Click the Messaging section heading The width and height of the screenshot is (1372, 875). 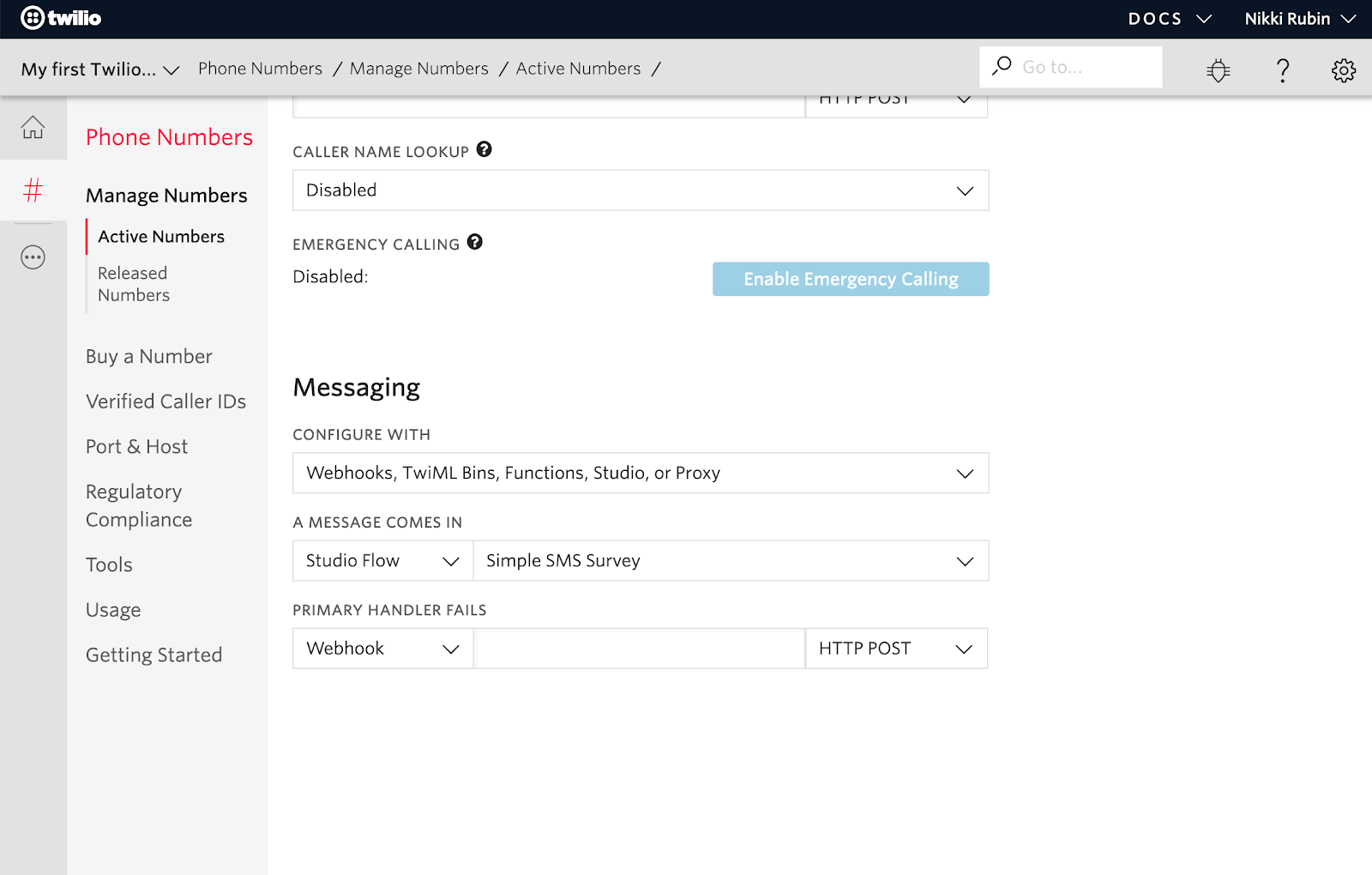(x=357, y=388)
